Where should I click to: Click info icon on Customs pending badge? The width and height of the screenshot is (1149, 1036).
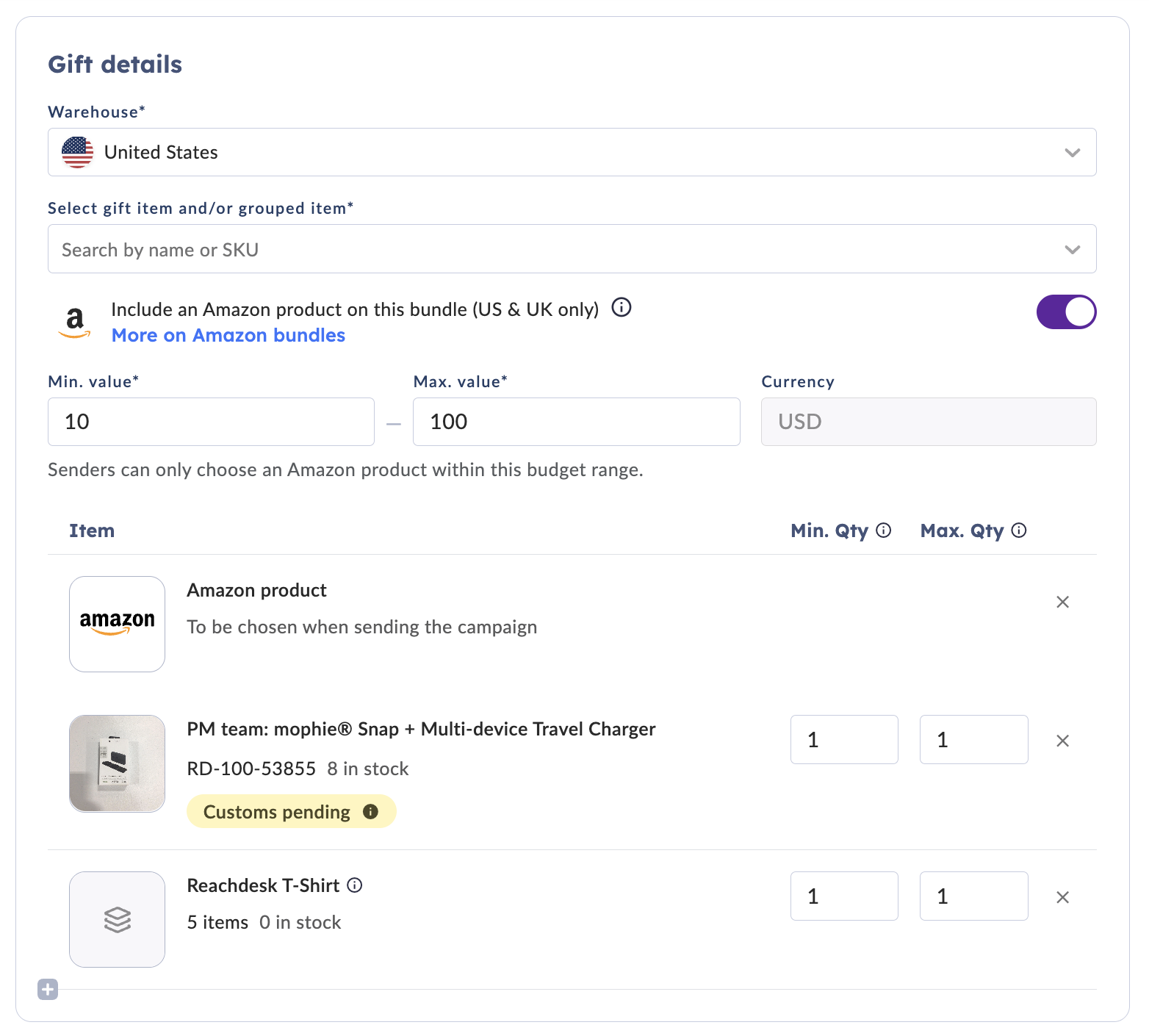tap(371, 812)
